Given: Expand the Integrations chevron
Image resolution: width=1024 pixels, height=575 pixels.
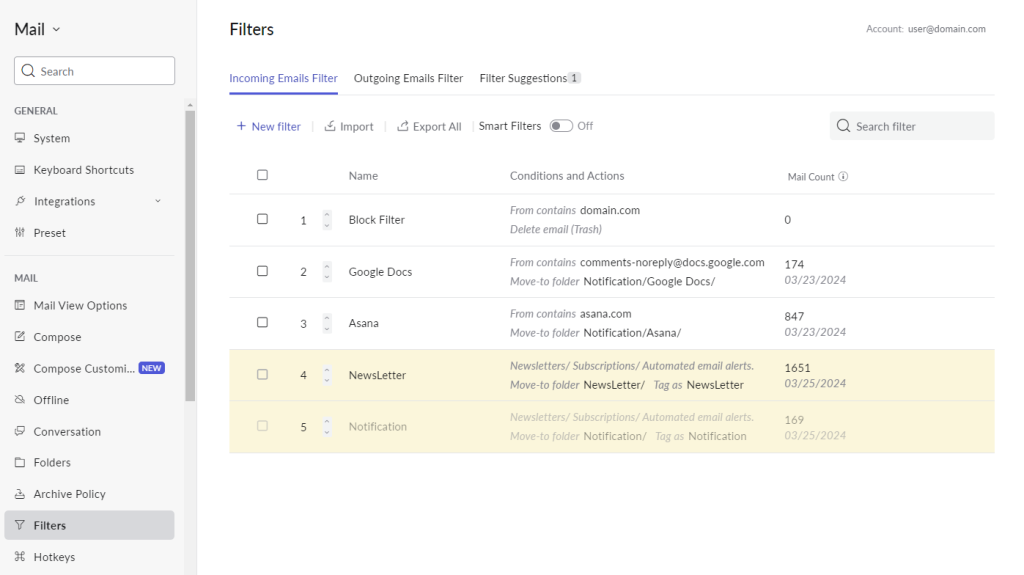Looking at the screenshot, I should (x=156, y=202).
